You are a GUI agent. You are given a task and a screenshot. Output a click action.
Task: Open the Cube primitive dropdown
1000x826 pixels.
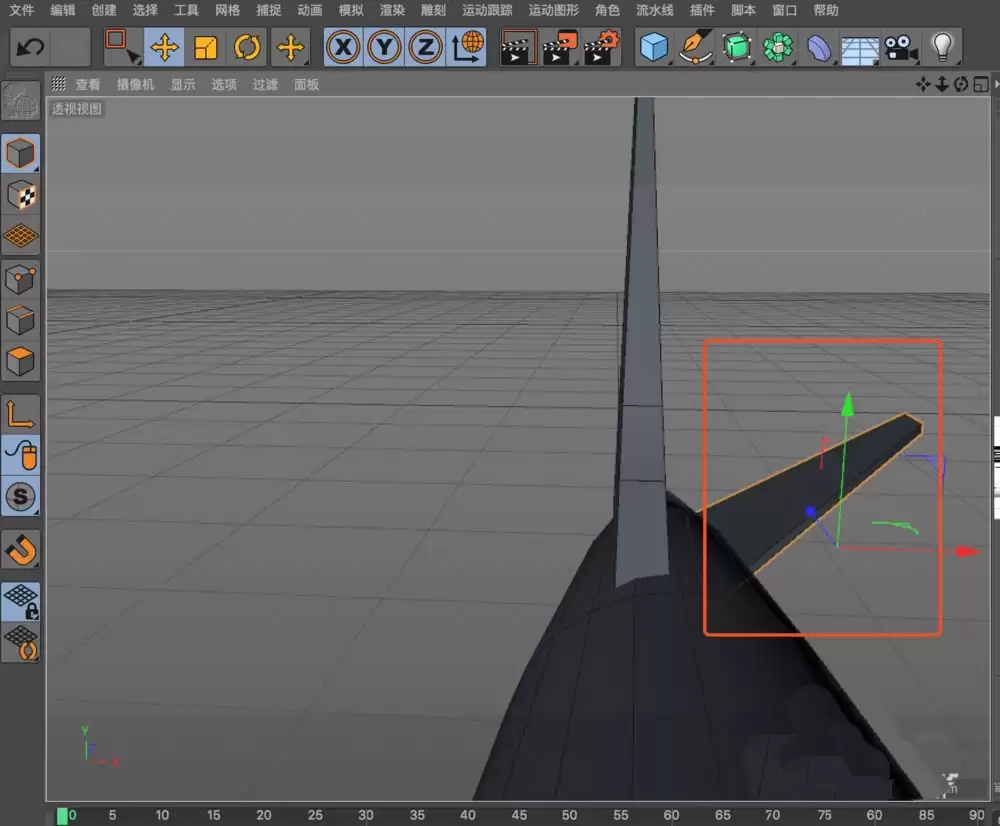pos(652,47)
